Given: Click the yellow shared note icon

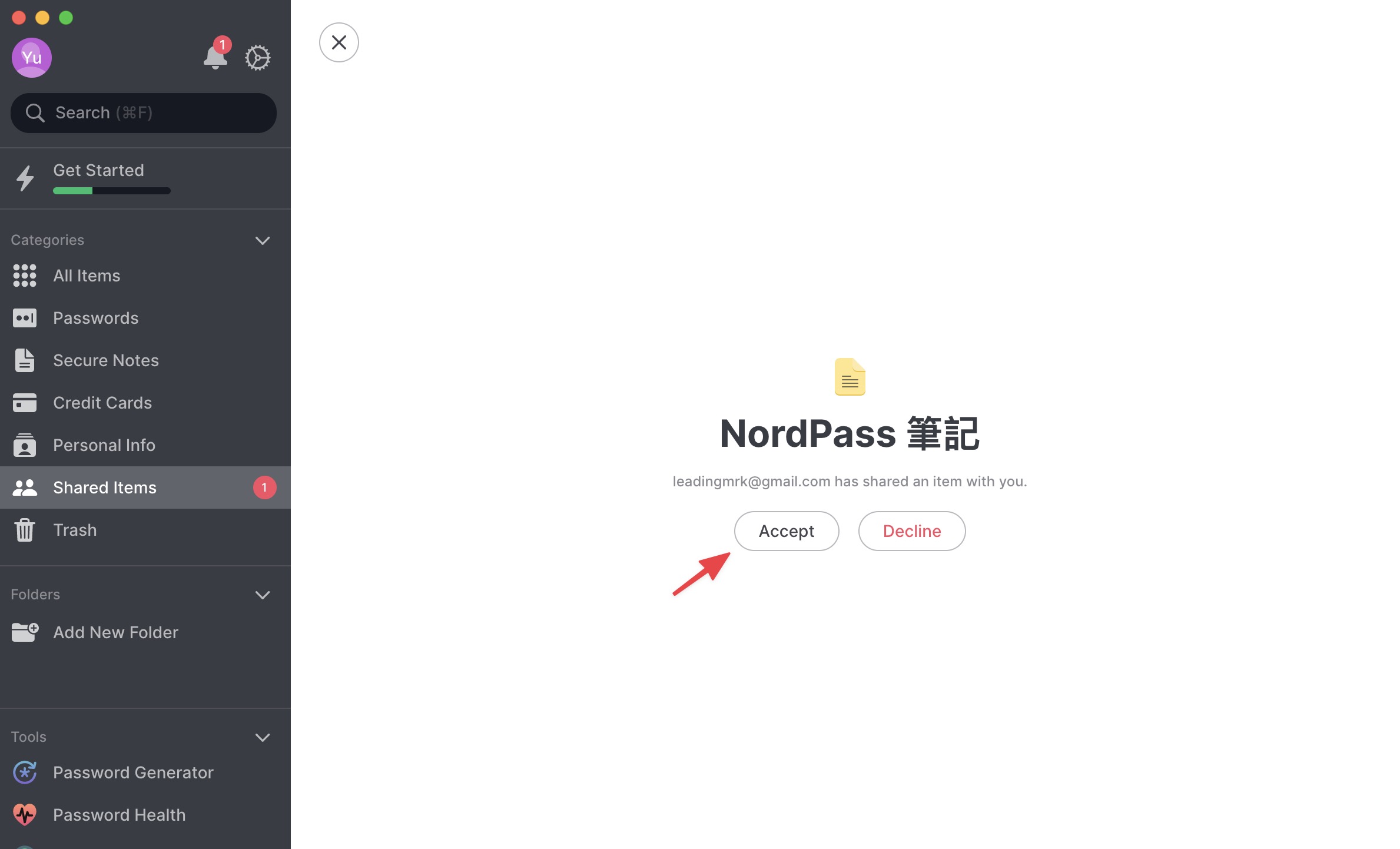Looking at the screenshot, I should click(x=850, y=377).
